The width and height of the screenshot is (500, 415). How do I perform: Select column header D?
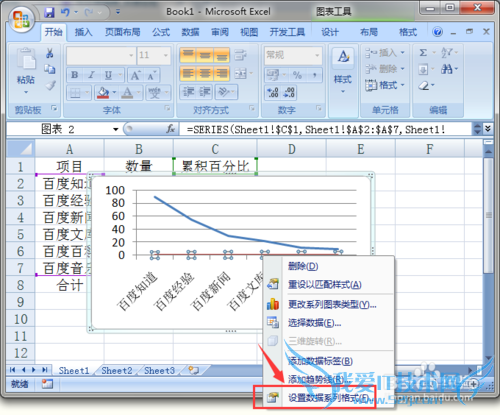click(291, 149)
